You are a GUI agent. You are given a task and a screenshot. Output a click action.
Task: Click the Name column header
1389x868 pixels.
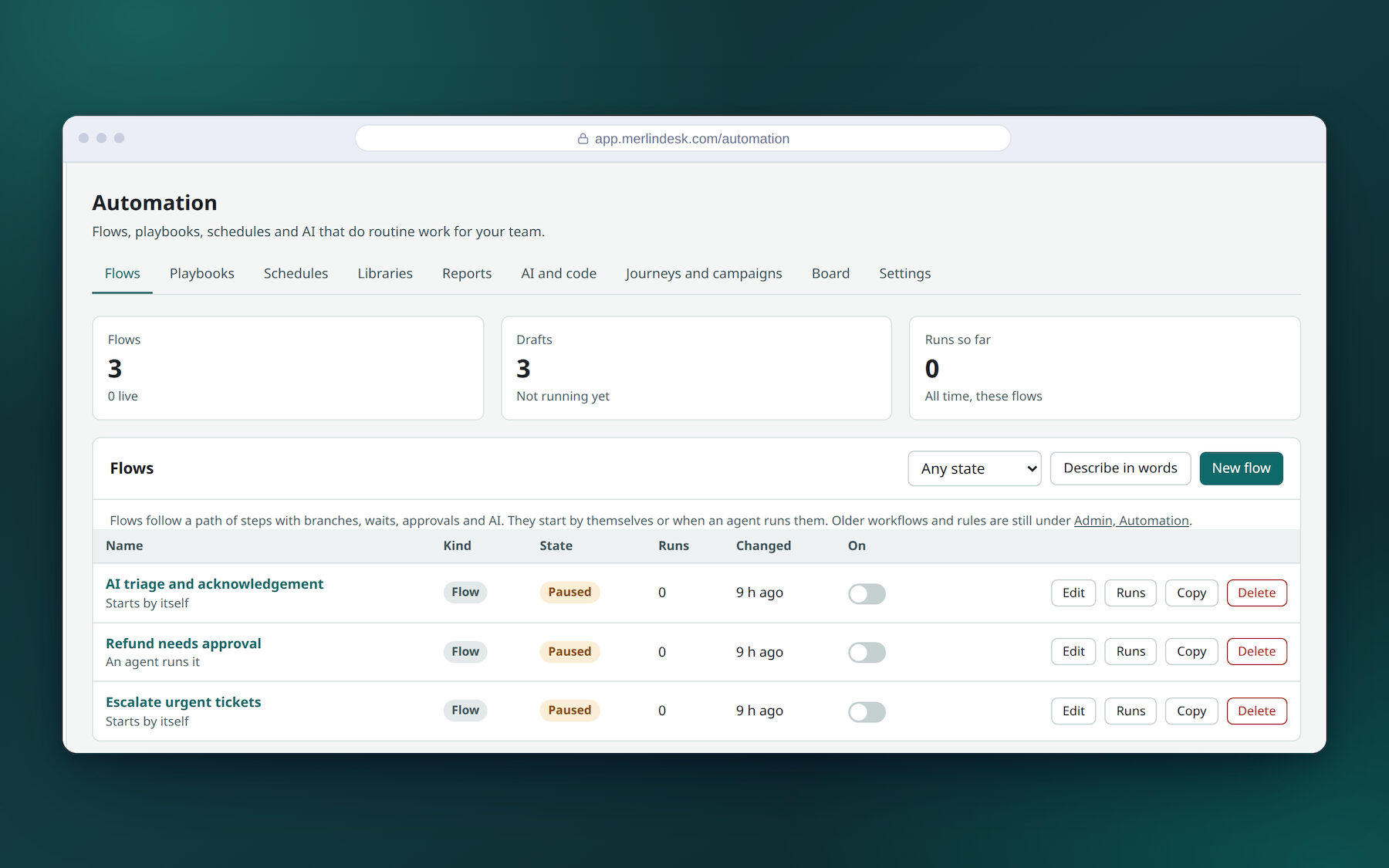(124, 545)
